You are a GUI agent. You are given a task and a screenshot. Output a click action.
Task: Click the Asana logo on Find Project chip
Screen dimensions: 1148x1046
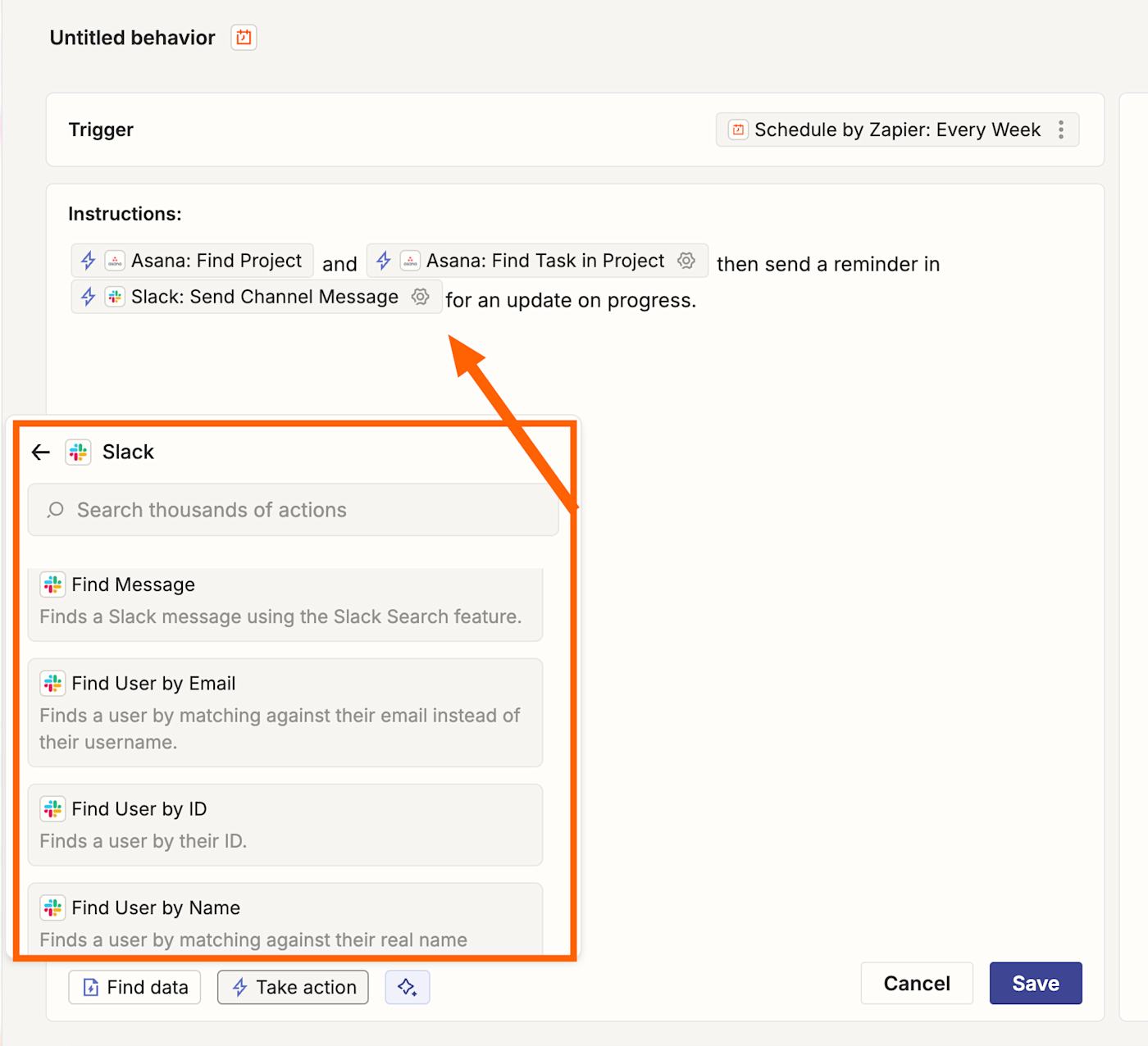click(115, 261)
